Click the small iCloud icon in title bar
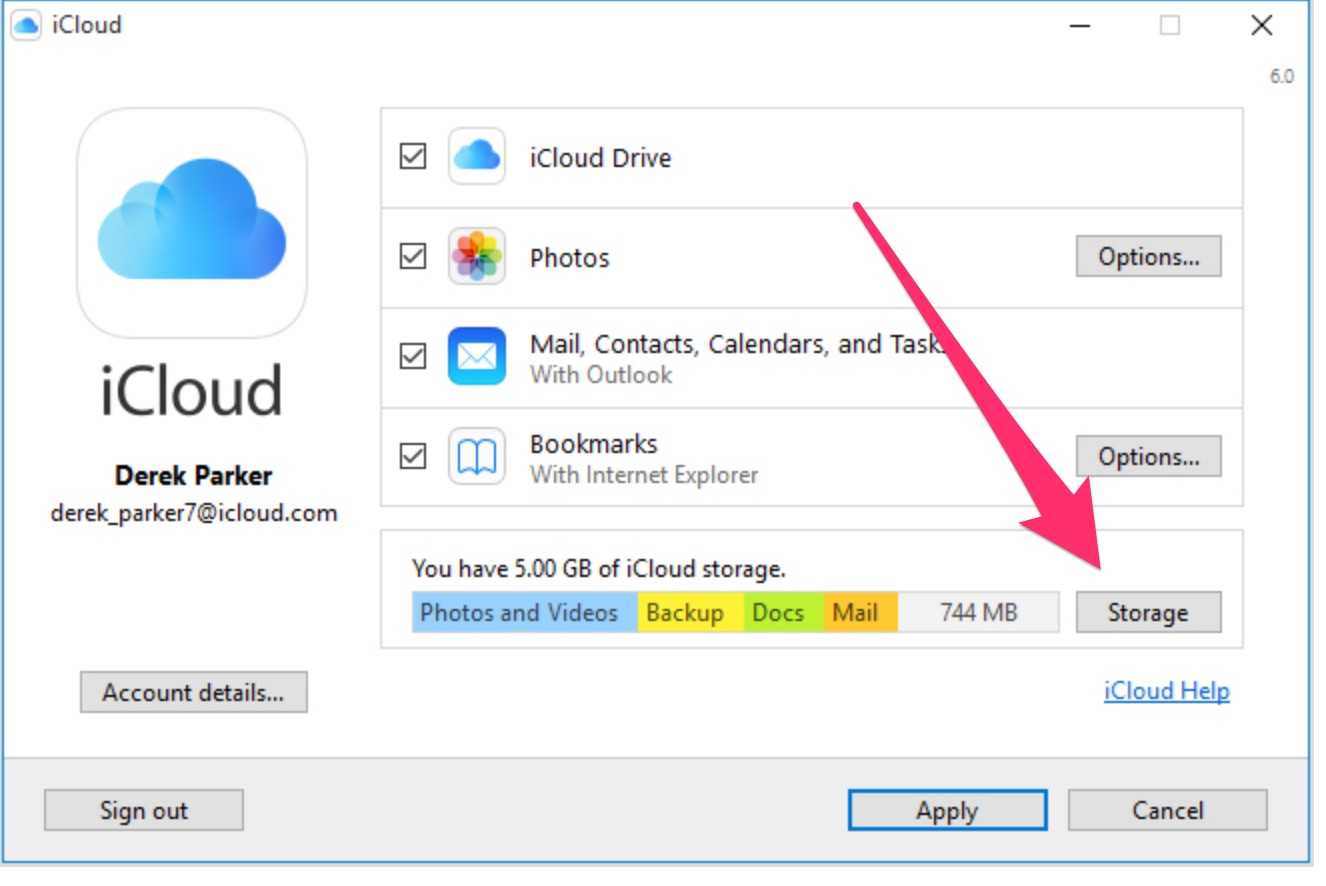1326x886 pixels. click(27, 25)
